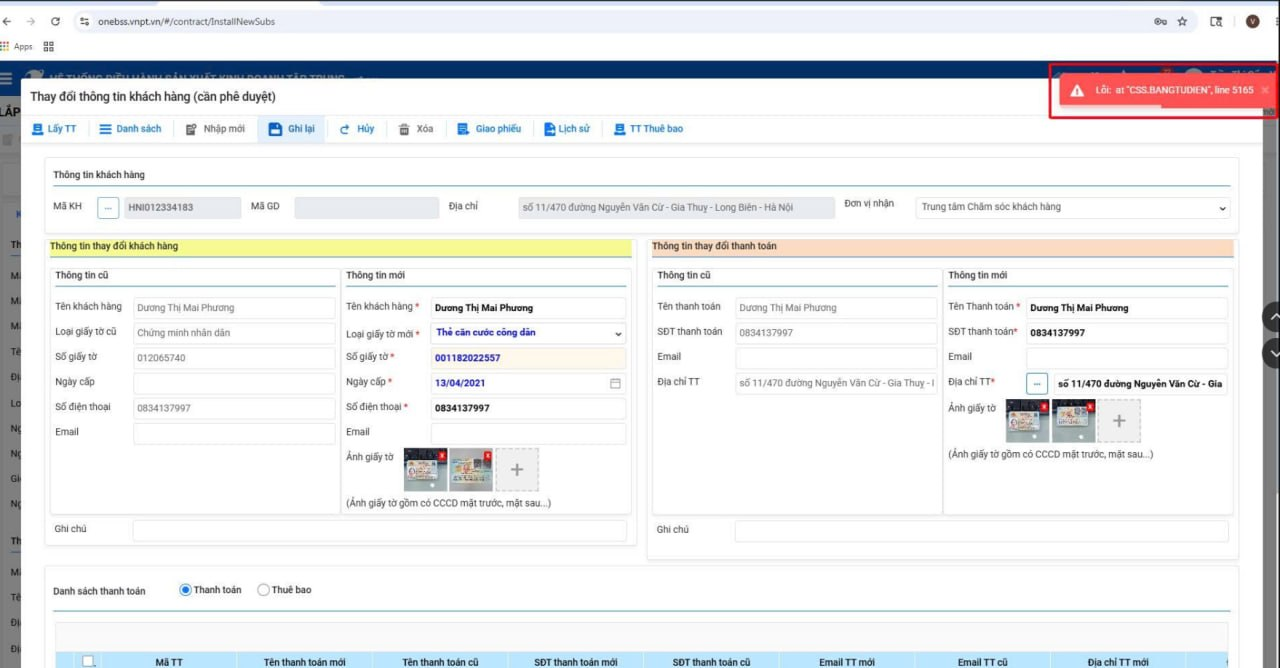Tick the select-all checkbox in table header
The width and height of the screenshot is (1280, 668).
[x=88, y=661]
